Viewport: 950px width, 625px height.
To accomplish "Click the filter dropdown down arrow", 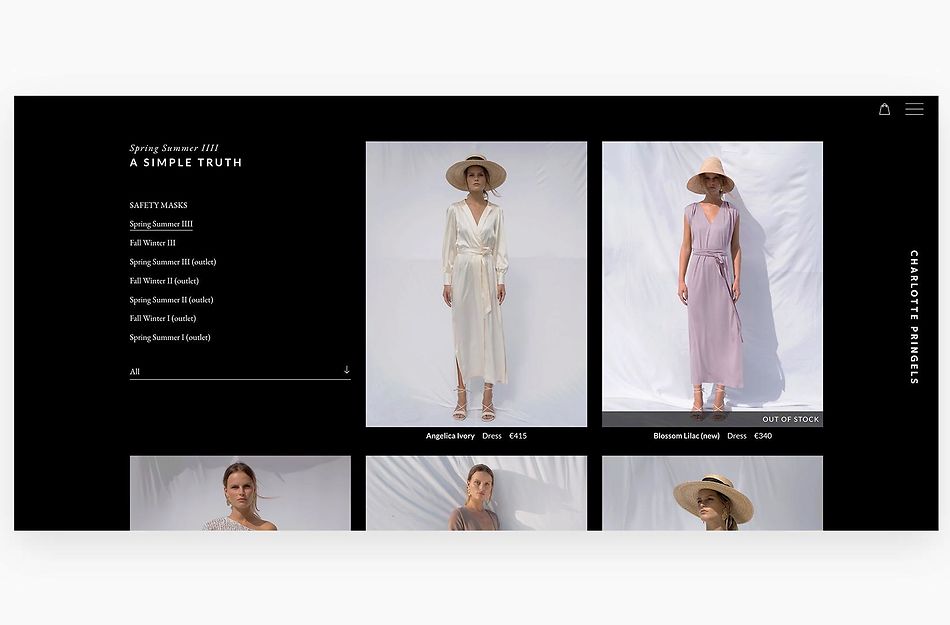I will 346,370.
